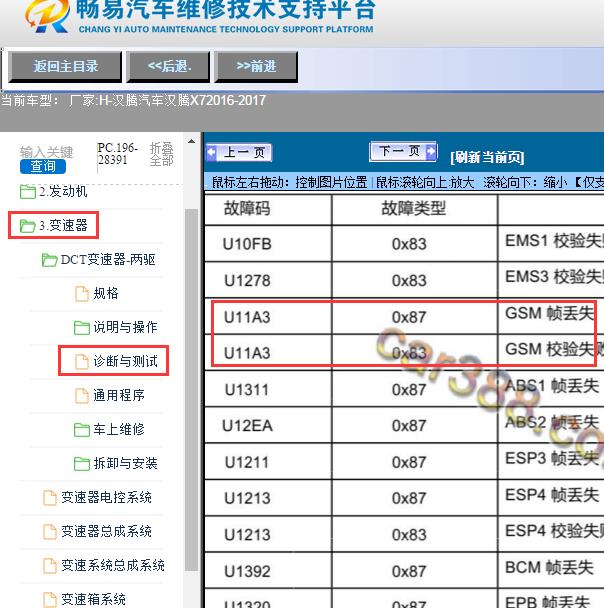The image size is (604, 608).
Task: Click the ESP3 帧丢失 description cell
Action: pos(551,462)
